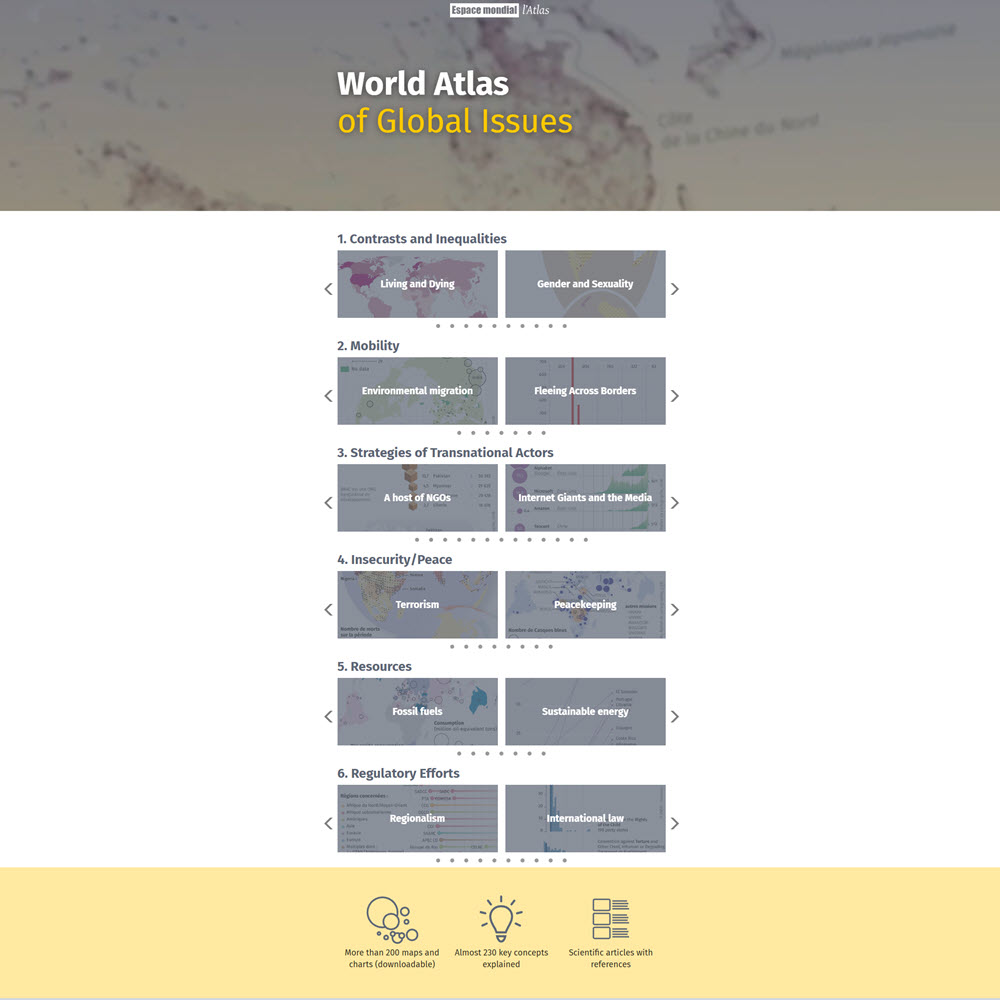Click the 'of Global Issues' subtitle
This screenshot has width=1000, height=1000.
coord(455,121)
